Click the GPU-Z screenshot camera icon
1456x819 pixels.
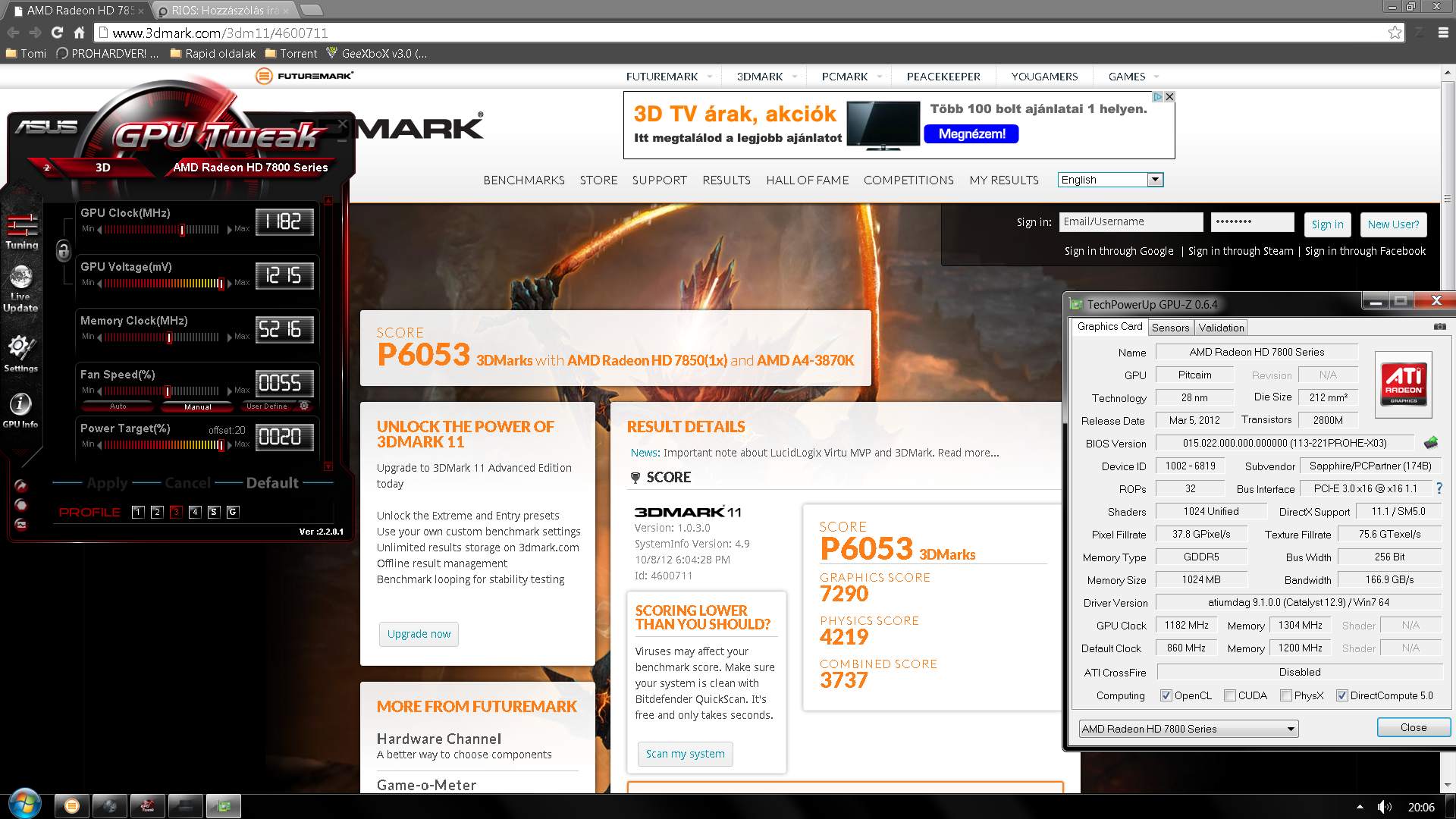(1439, 327)
